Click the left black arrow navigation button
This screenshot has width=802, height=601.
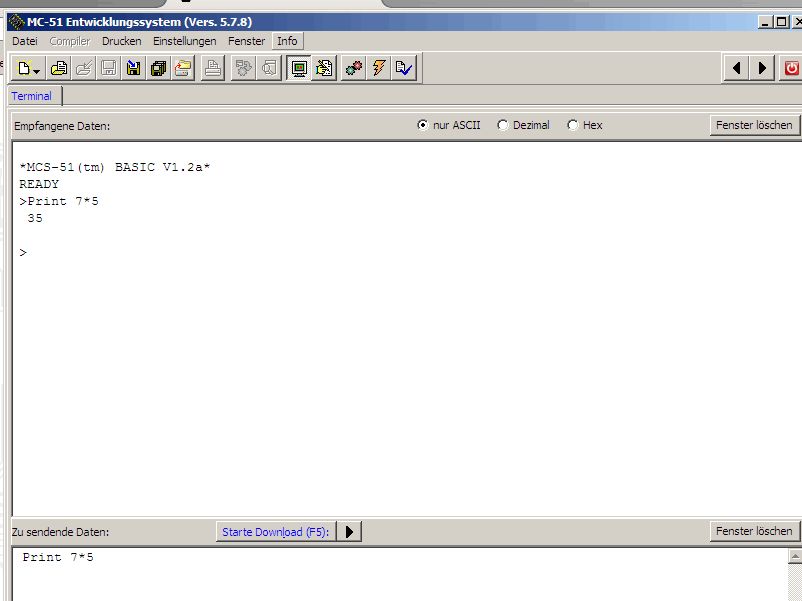(x=737, y=68)
